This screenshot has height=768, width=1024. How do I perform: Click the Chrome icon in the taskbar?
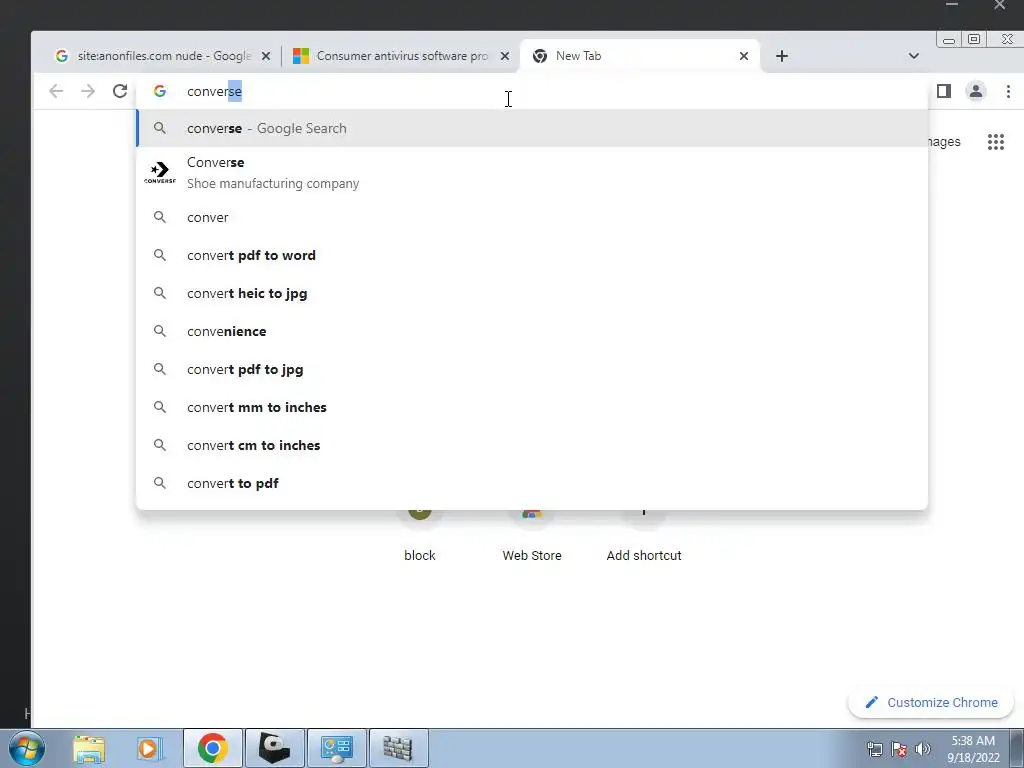[x=213, y=748]
